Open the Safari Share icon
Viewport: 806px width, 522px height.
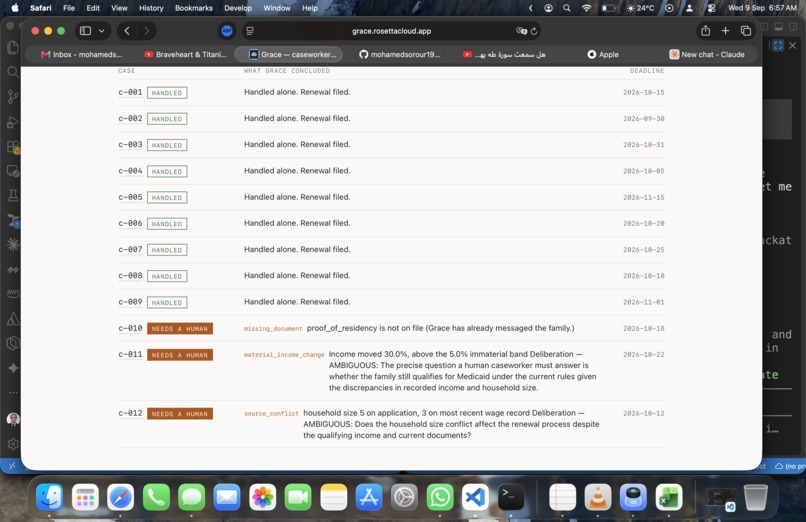(x=705, y=31)
